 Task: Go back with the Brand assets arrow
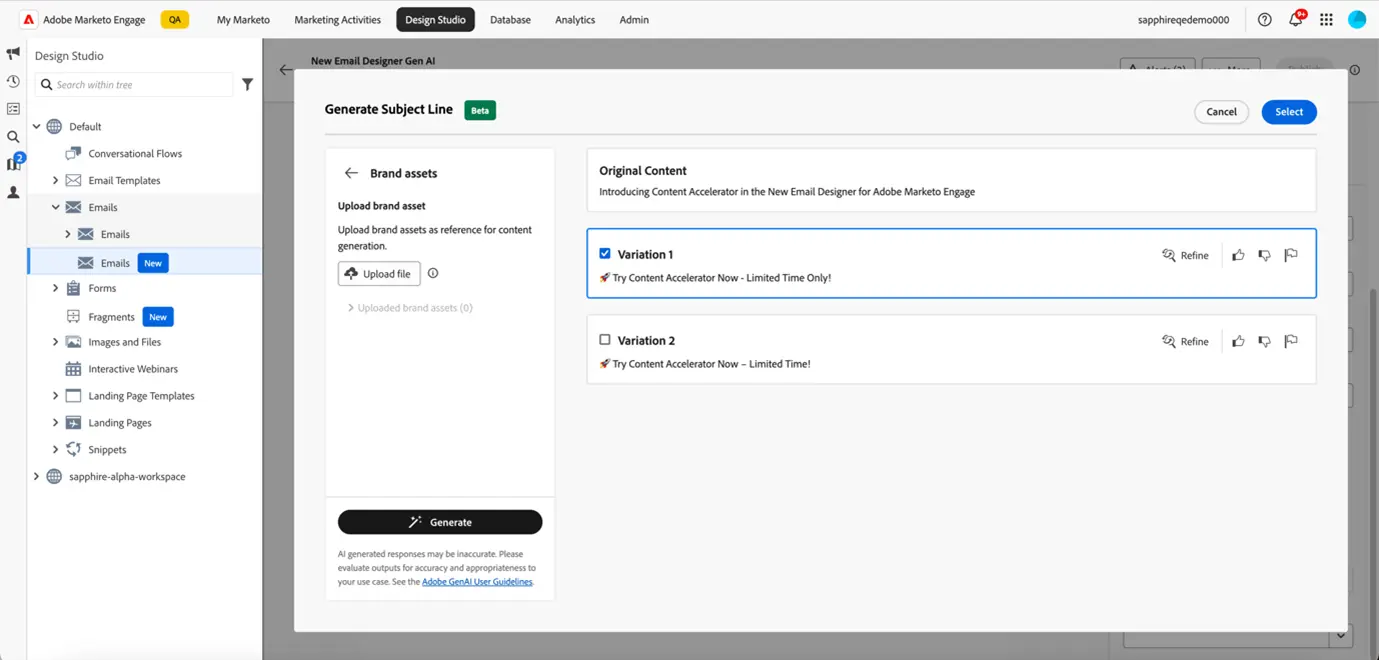point(351,173)
